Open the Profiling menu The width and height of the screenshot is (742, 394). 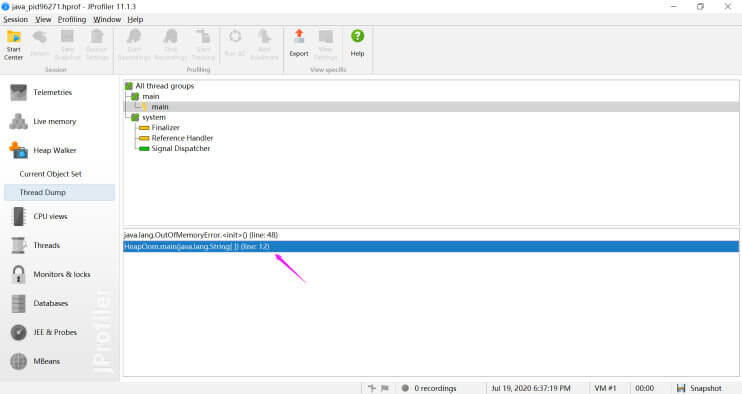[72, 19]
